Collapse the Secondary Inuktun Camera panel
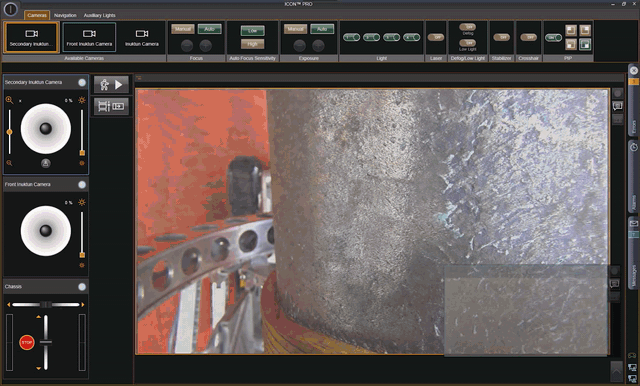640x386 pixels. 82,82
